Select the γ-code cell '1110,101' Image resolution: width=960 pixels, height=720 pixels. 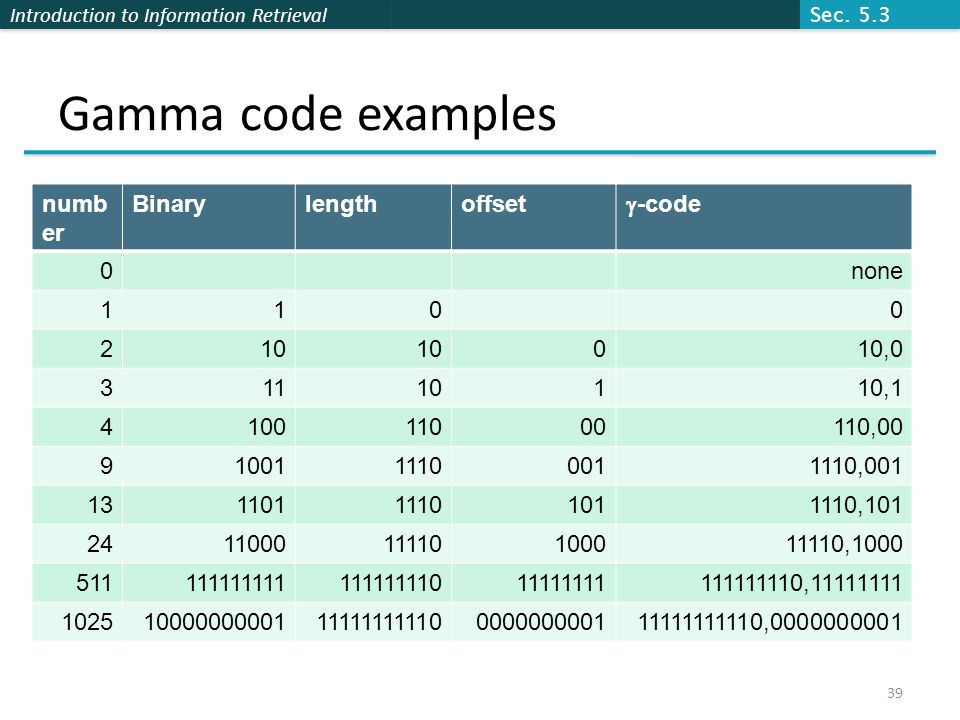tap(763, 505)
